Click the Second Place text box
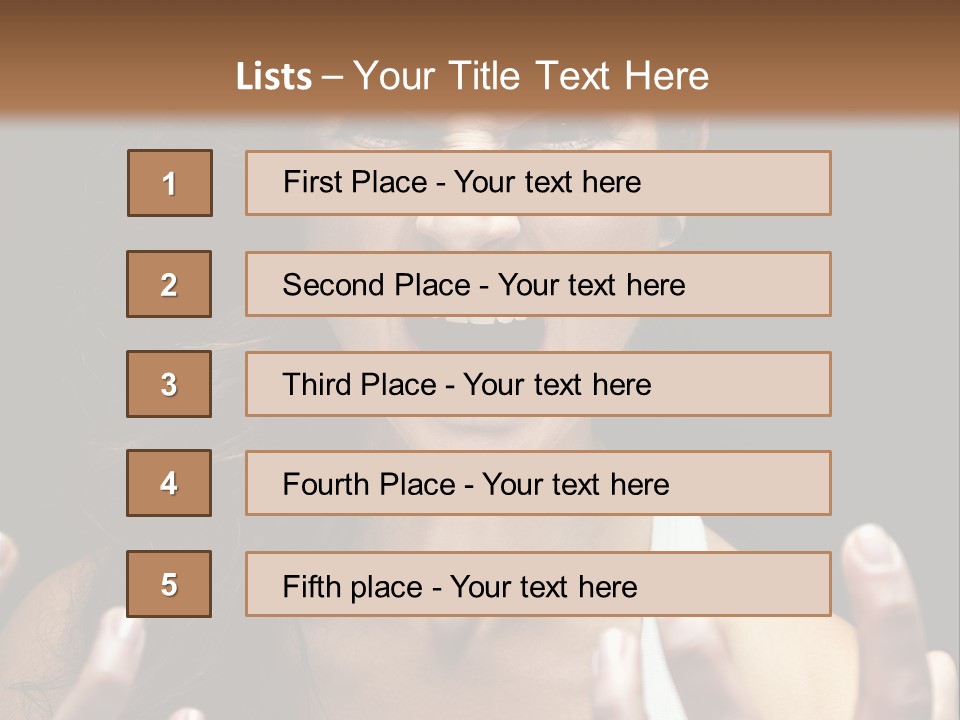The image size is (960, 720). (538, 284)
